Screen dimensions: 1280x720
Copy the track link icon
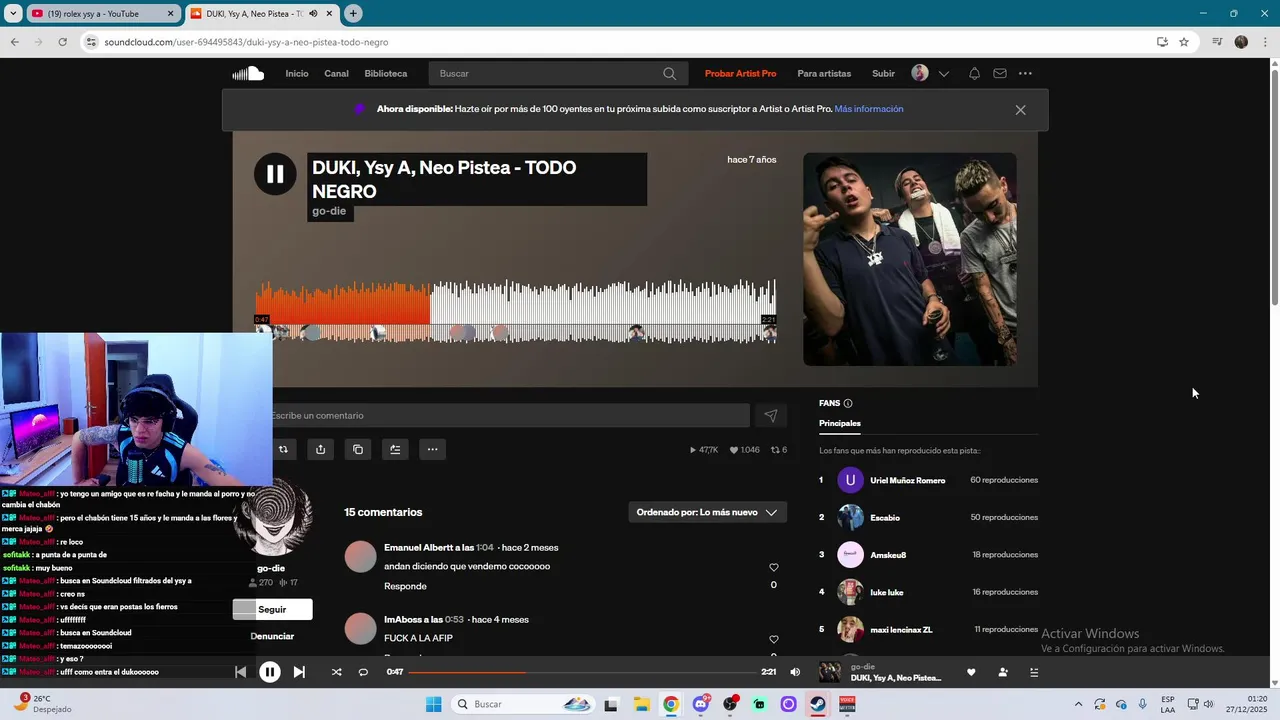tap(358, 450)
